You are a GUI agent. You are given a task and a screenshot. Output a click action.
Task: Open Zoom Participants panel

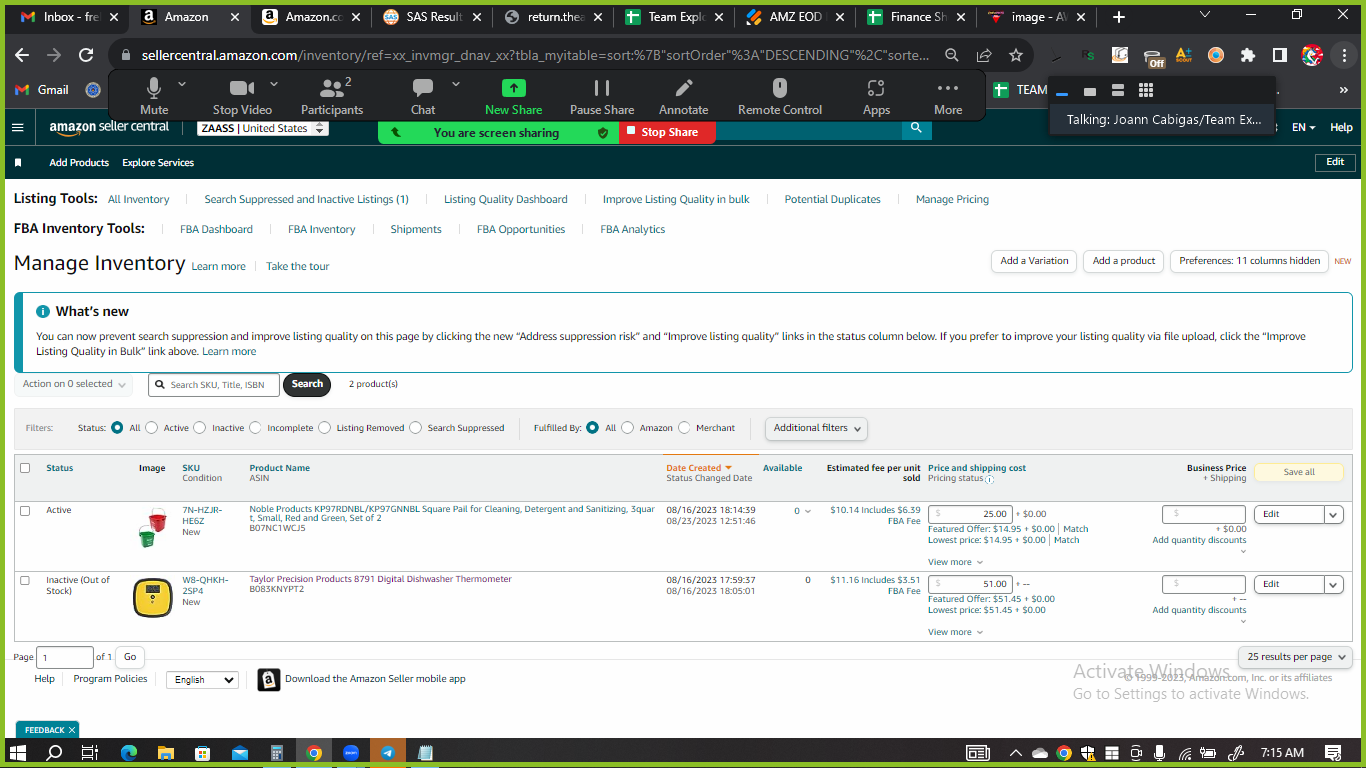332,96
